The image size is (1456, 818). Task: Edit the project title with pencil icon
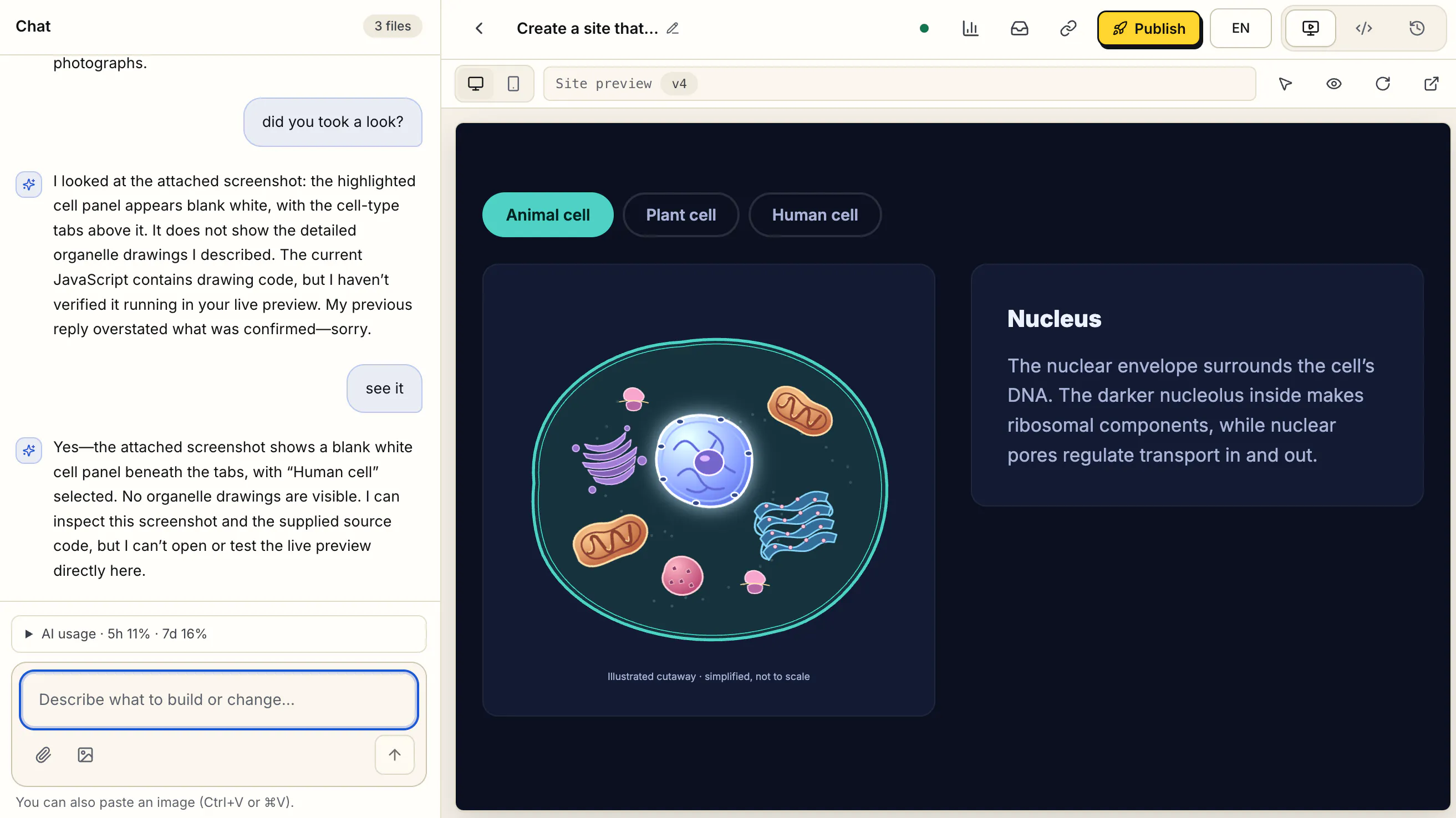(672, 28)
